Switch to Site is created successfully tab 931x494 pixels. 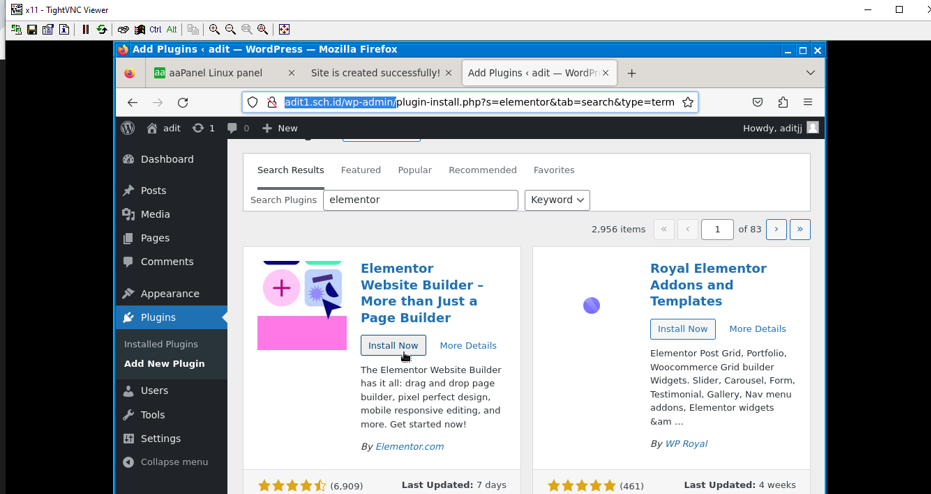375,73
